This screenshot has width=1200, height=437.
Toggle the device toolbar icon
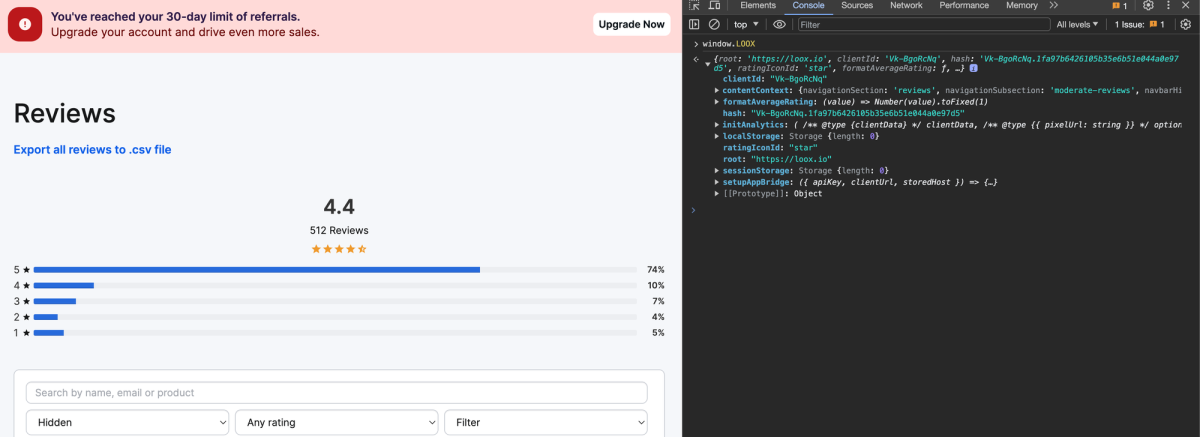pyautogui.click(x=716, y=6)
